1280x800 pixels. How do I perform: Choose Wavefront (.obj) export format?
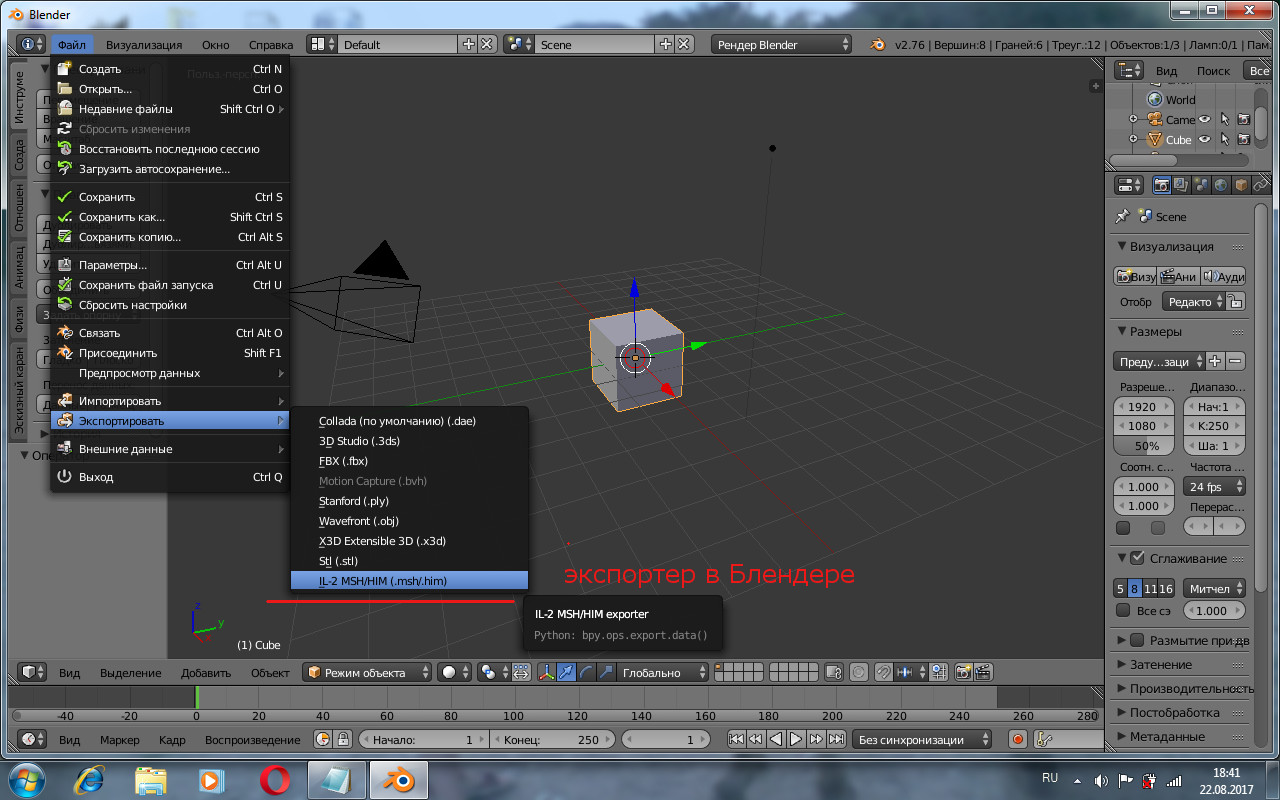click(x=409, y=521)
